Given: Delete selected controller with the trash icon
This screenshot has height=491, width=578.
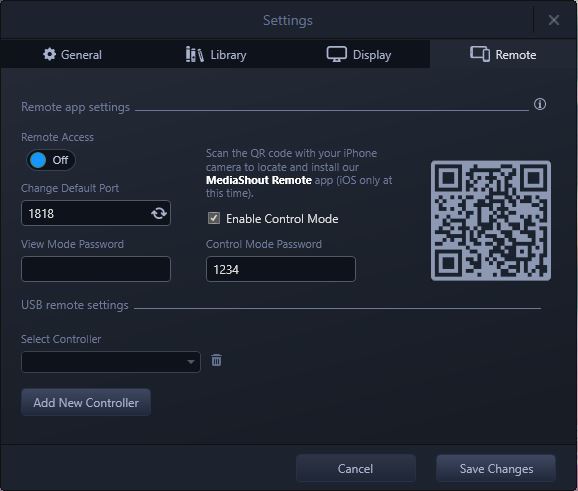Looking at the screenshot, I should (216, 360).
